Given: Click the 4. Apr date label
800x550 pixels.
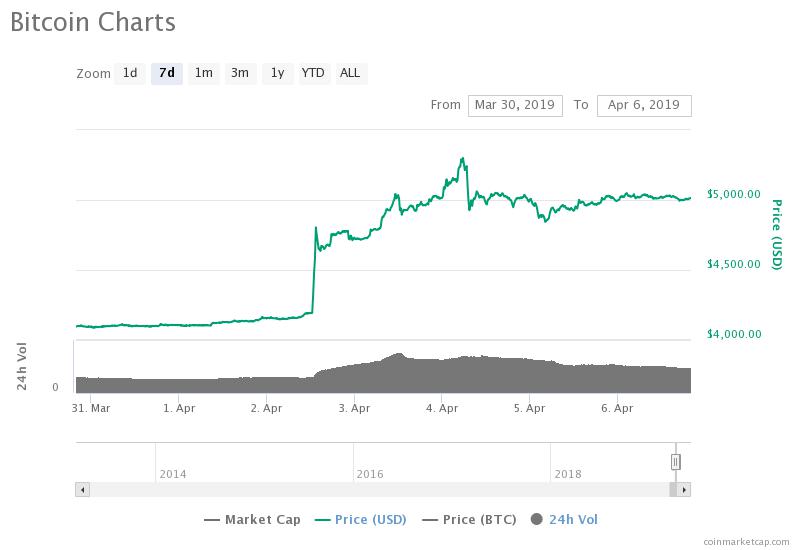Looking at the screenshot, I should [442, 408].
